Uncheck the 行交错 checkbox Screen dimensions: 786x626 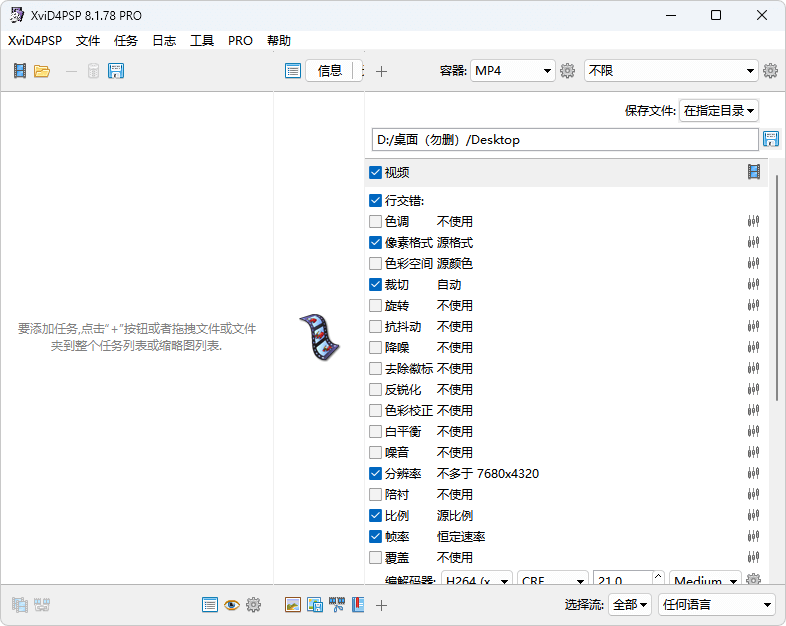click(x=376, y=201)
